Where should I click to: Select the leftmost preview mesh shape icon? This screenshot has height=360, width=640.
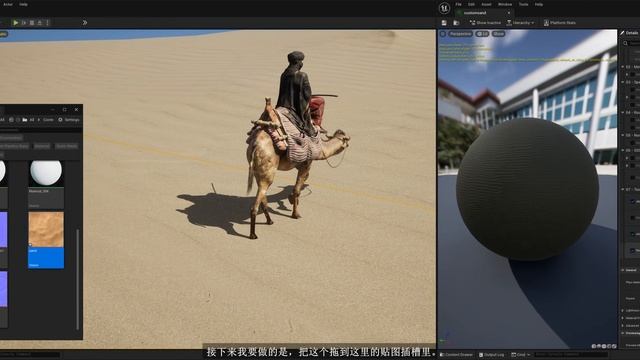pyautogui.click(x=594, y=346)
